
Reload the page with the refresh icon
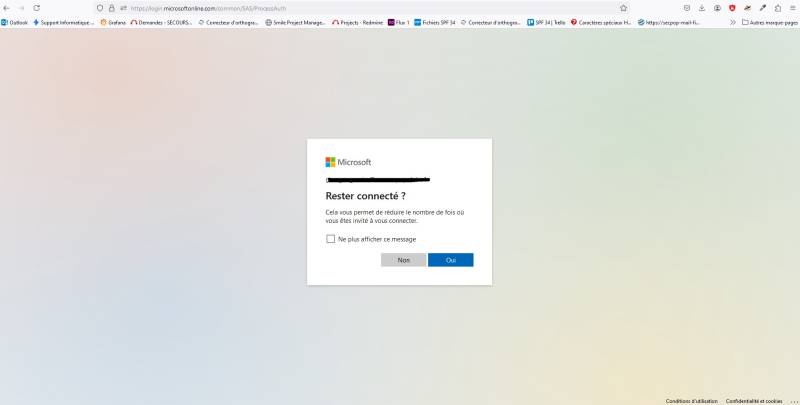(37, 8)
